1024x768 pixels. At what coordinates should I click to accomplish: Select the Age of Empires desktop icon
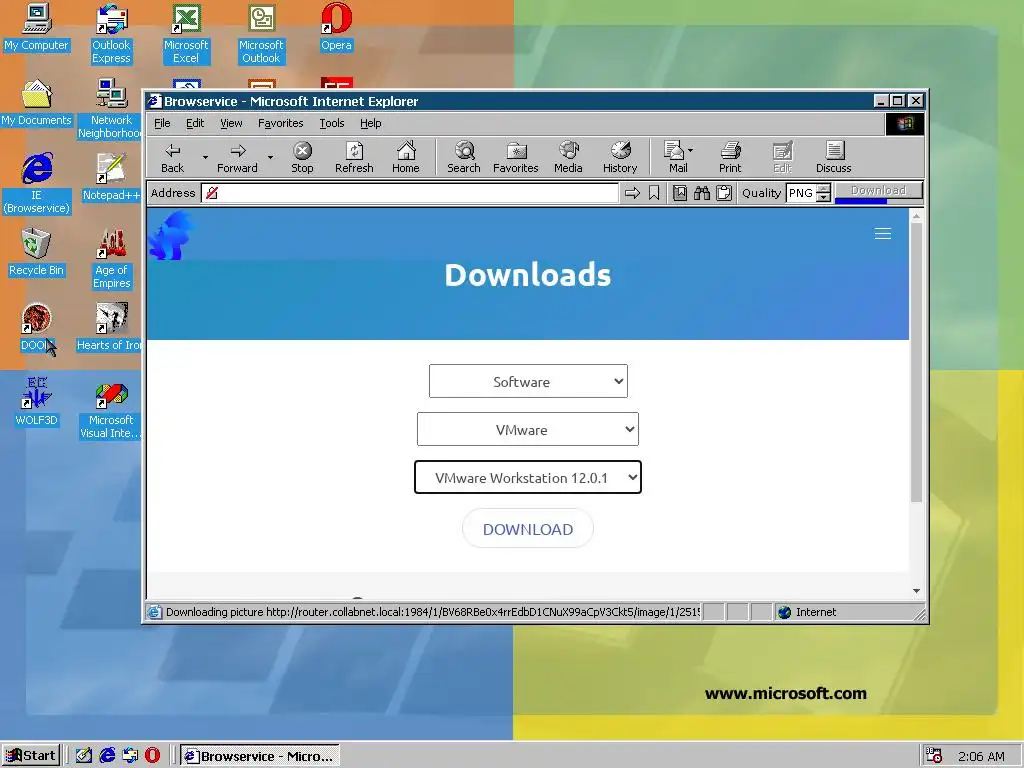tap(111, 258)
